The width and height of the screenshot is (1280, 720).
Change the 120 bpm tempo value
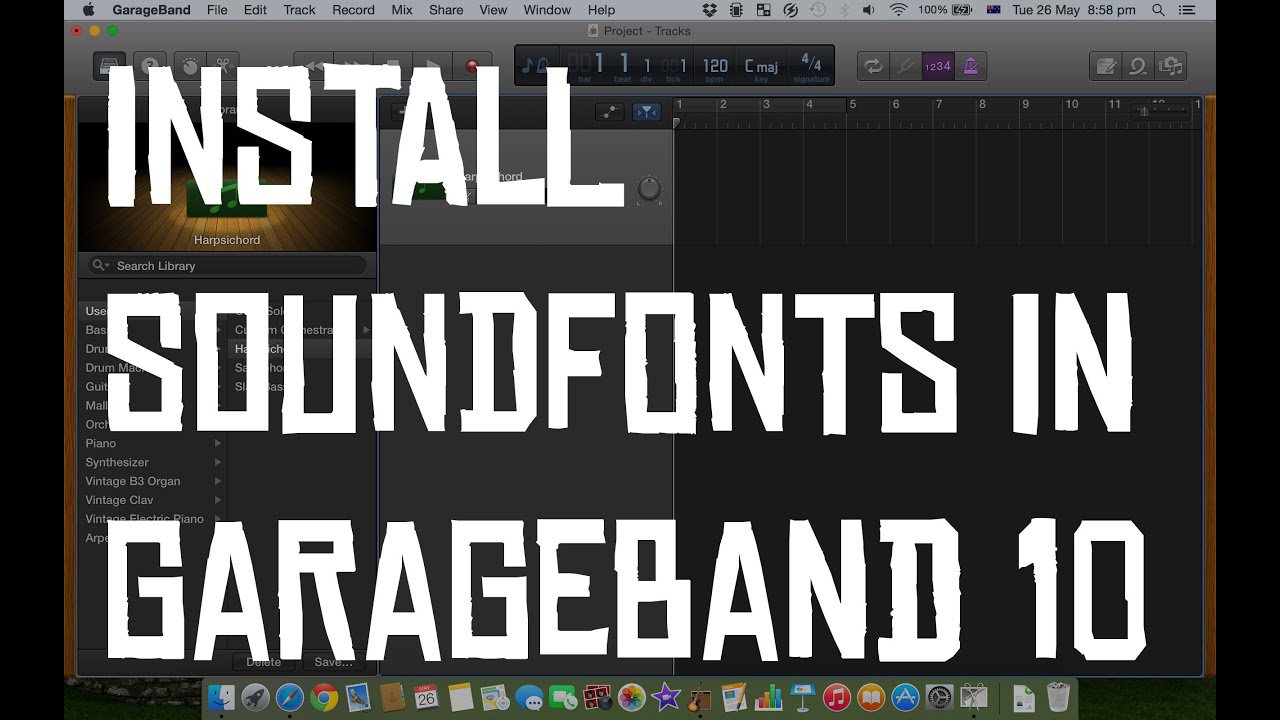(715, 67)
